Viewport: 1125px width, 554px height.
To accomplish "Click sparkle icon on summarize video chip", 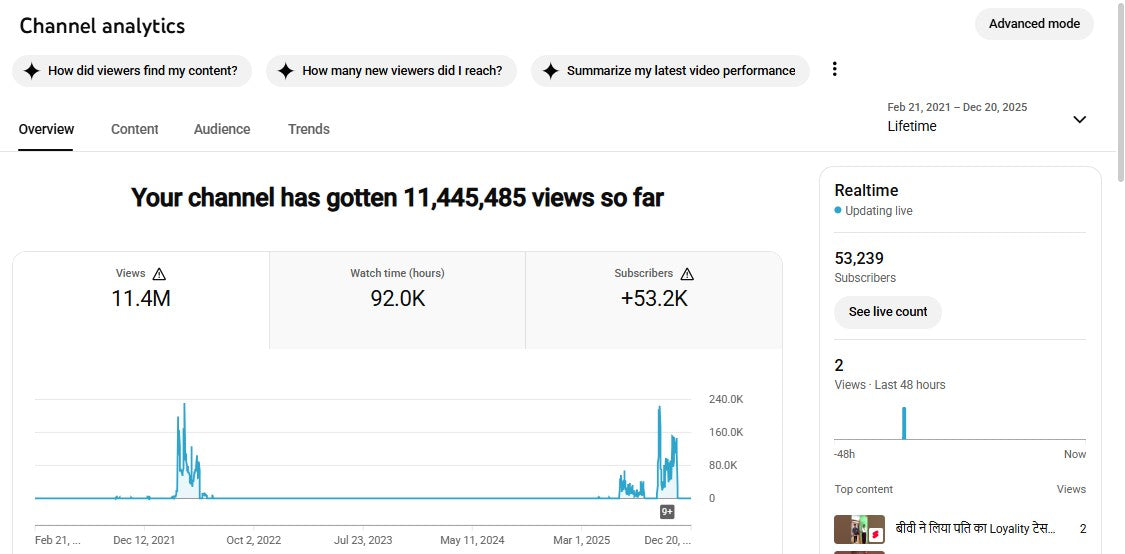I will pyautogui.click(x=550, y=71).
